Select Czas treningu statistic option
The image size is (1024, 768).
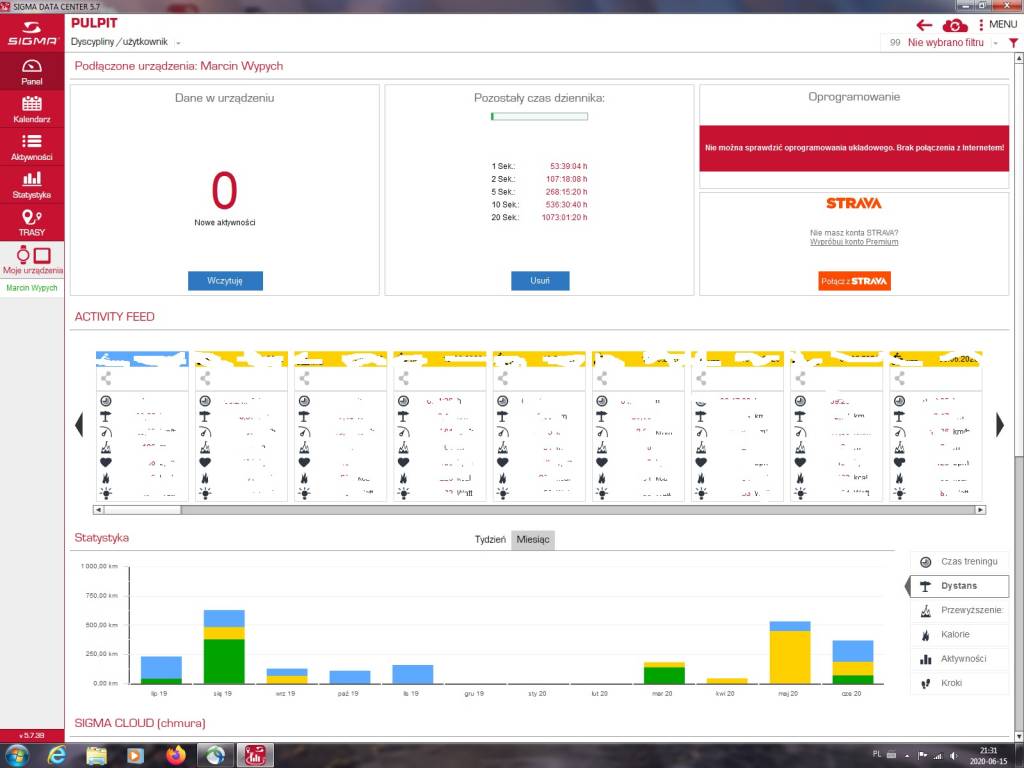[960, 562]
